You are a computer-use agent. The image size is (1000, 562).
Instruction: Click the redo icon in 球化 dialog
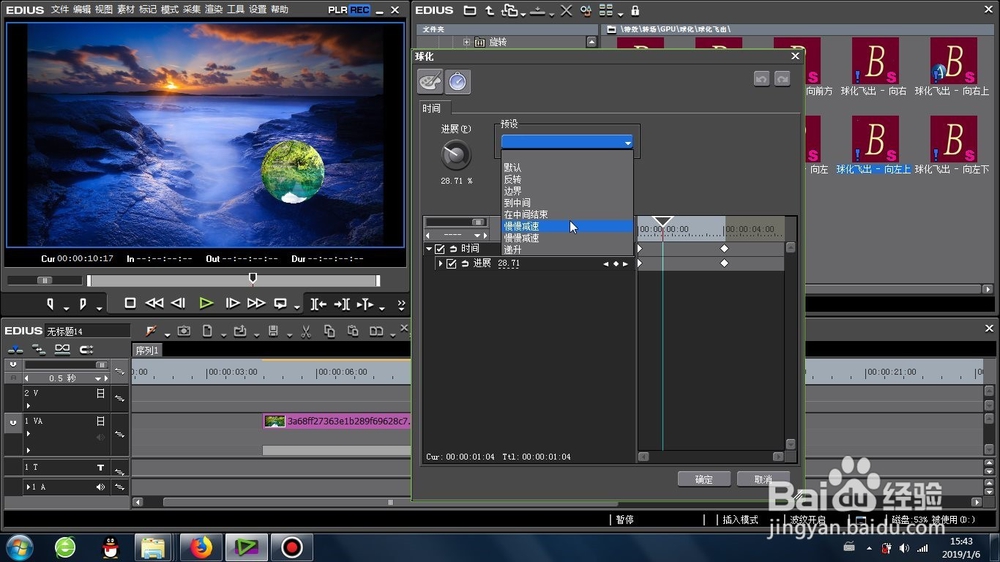pyautogui.click(x=783, y=78)
